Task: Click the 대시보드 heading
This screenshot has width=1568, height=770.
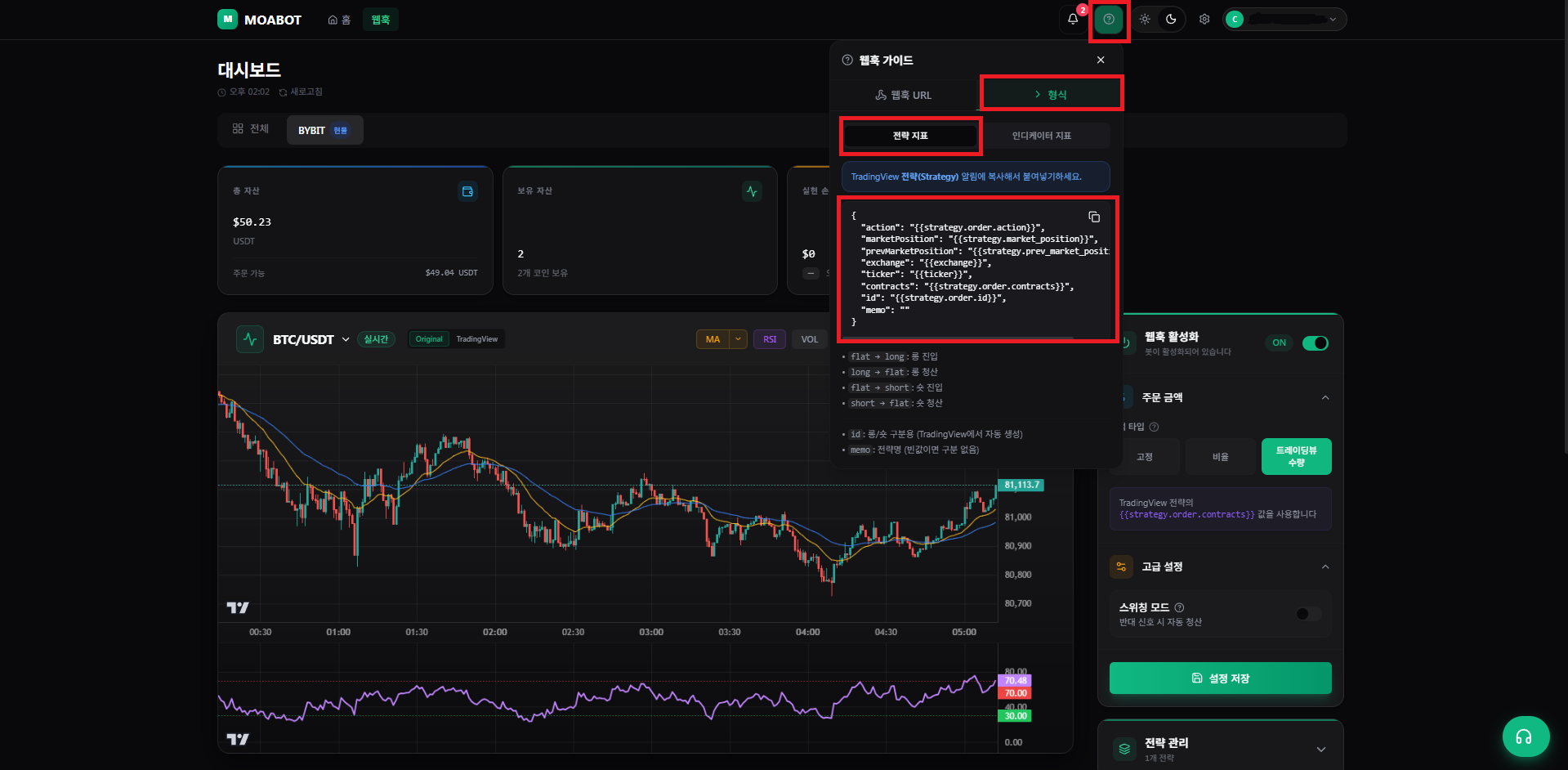Action: [x=249, y=70]
